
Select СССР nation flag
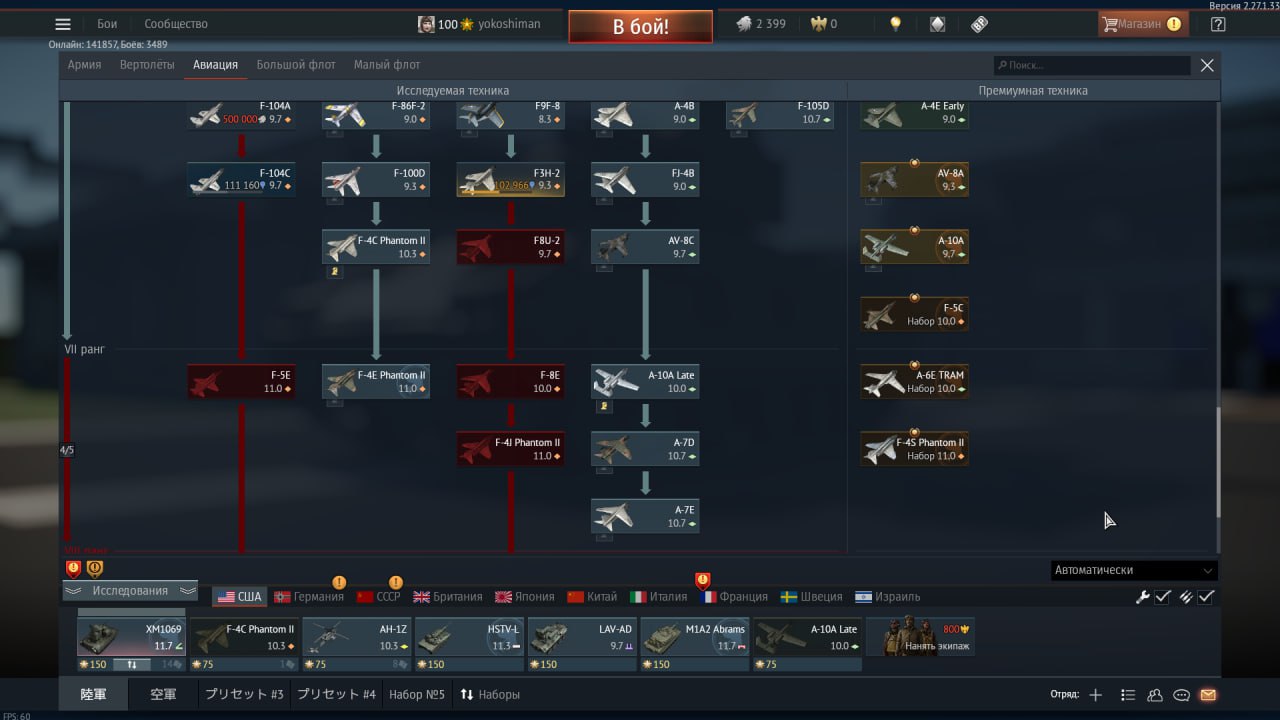379,597
